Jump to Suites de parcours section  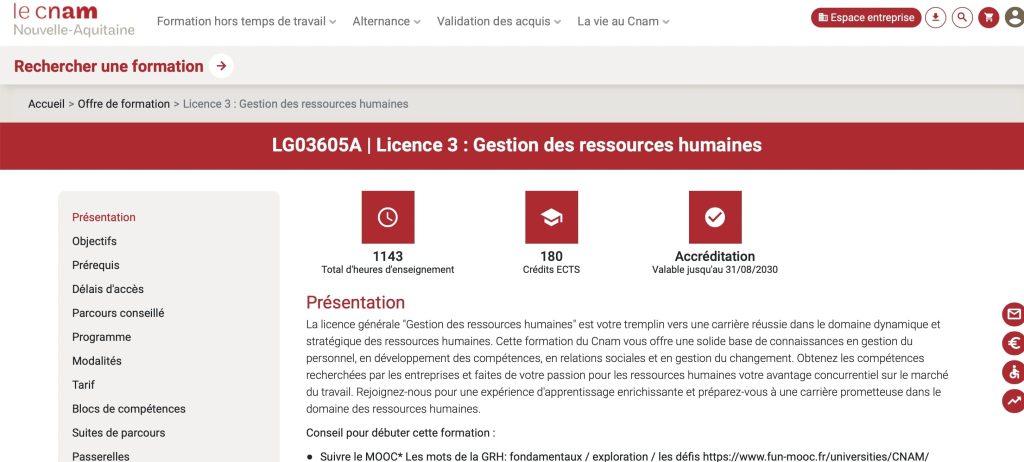118,433
